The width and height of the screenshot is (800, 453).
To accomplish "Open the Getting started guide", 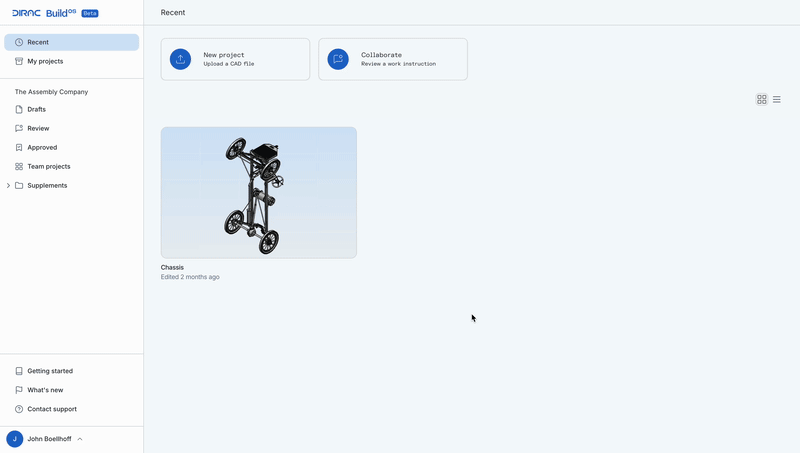I will coord(71,371).
